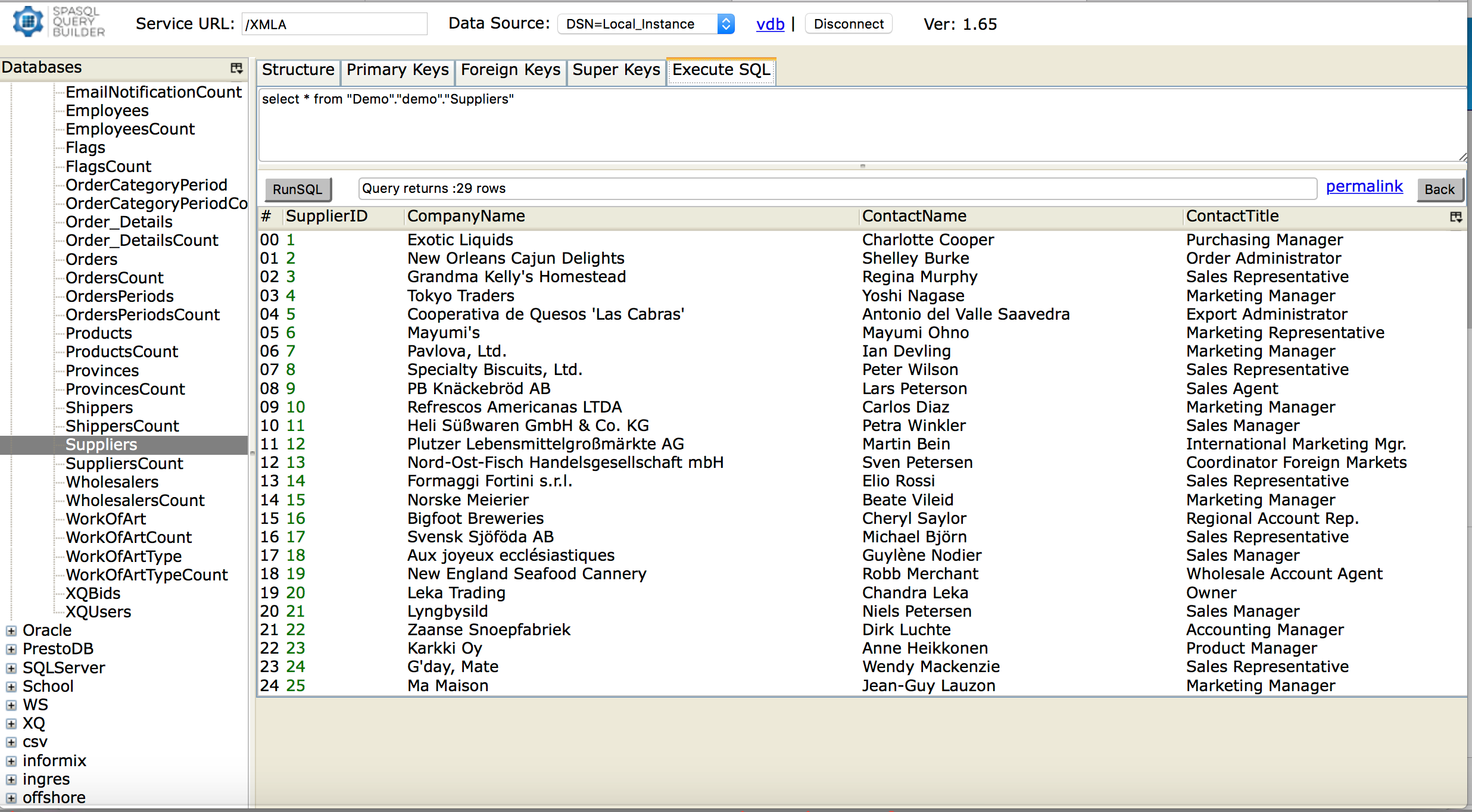Open the permalink link
The width and height of the screenshot is (1472, 812).
pyautogui.click(x=1364, y=186)
